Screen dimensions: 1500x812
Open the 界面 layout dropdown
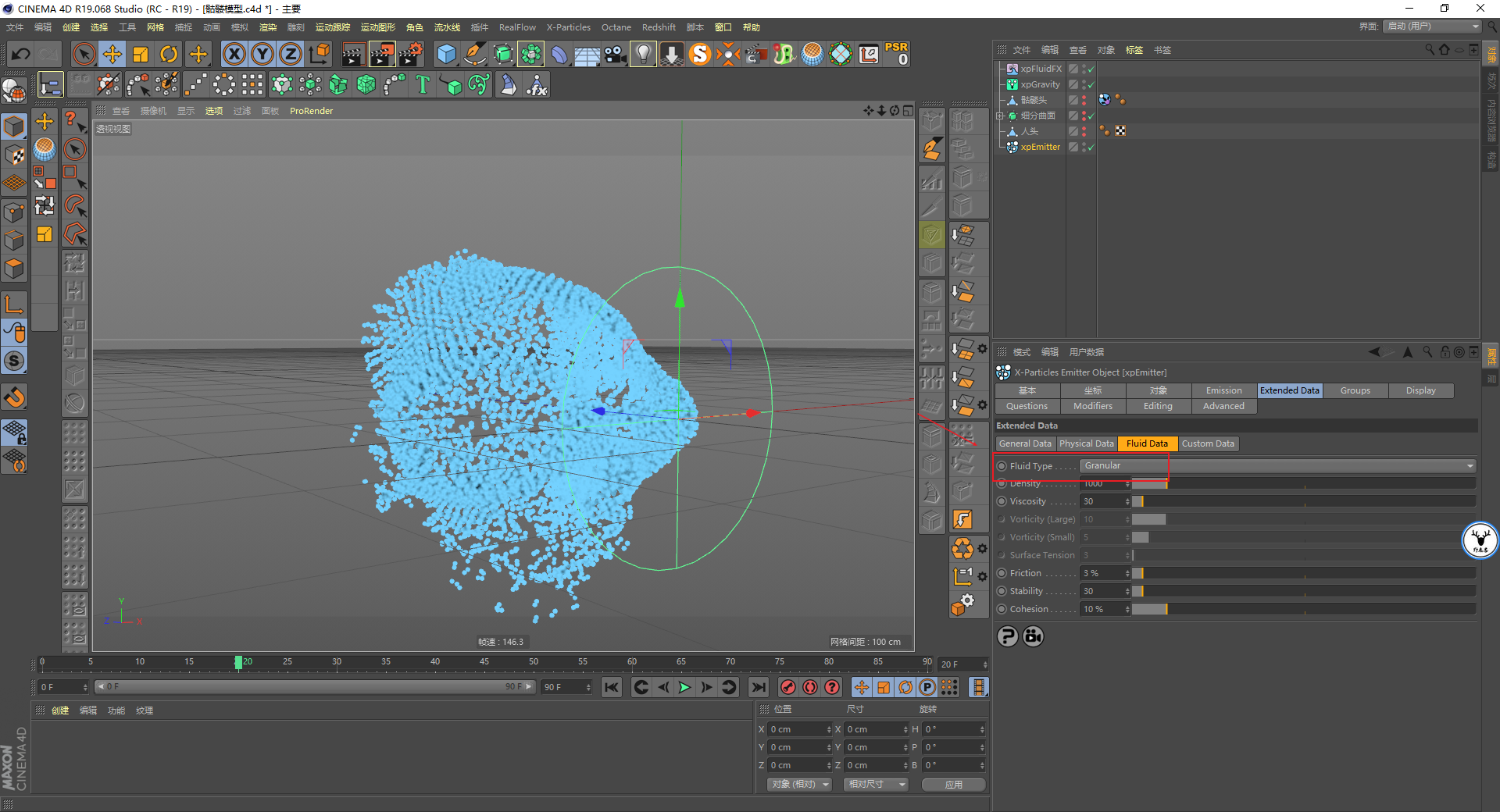pos(1432,27)
